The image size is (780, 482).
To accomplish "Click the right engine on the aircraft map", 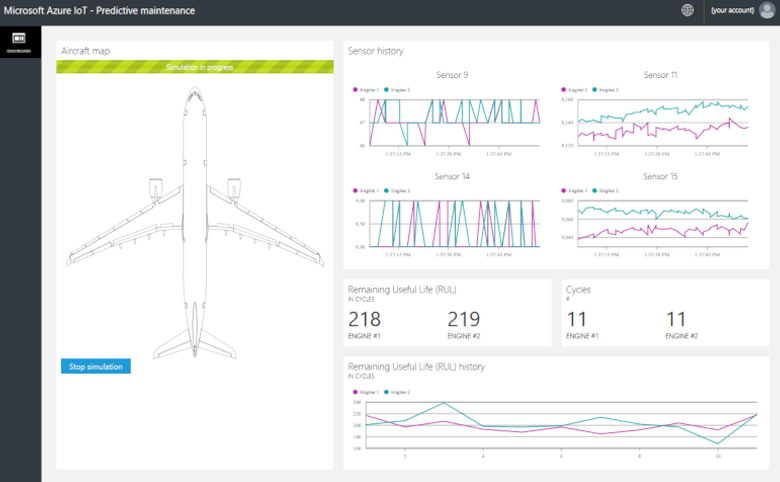I will (x=234, y=188).
